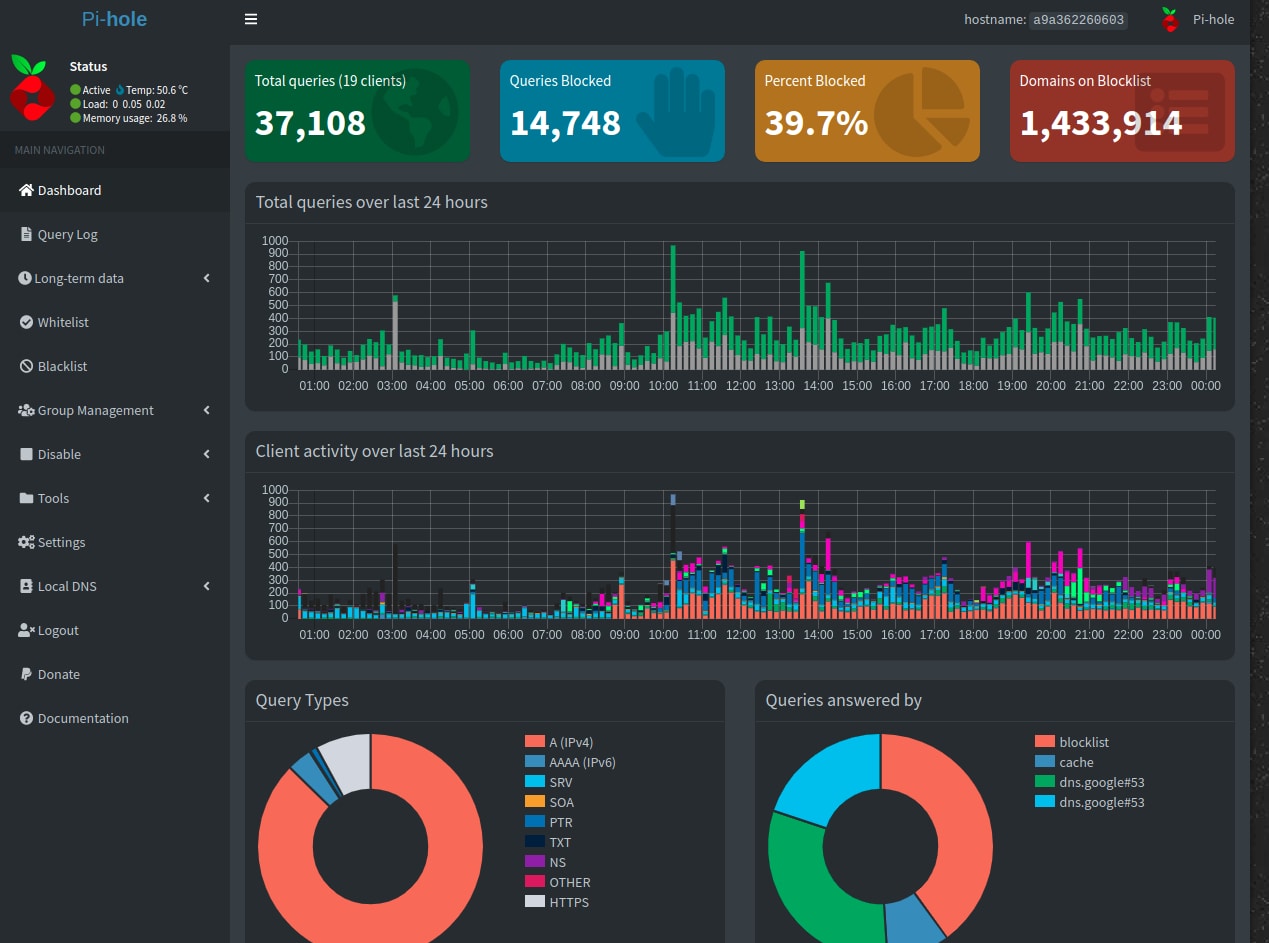Click the Pi-hole user menu top right
Viewport: 1269px width, 943px height.
(x=1198, y=19)
